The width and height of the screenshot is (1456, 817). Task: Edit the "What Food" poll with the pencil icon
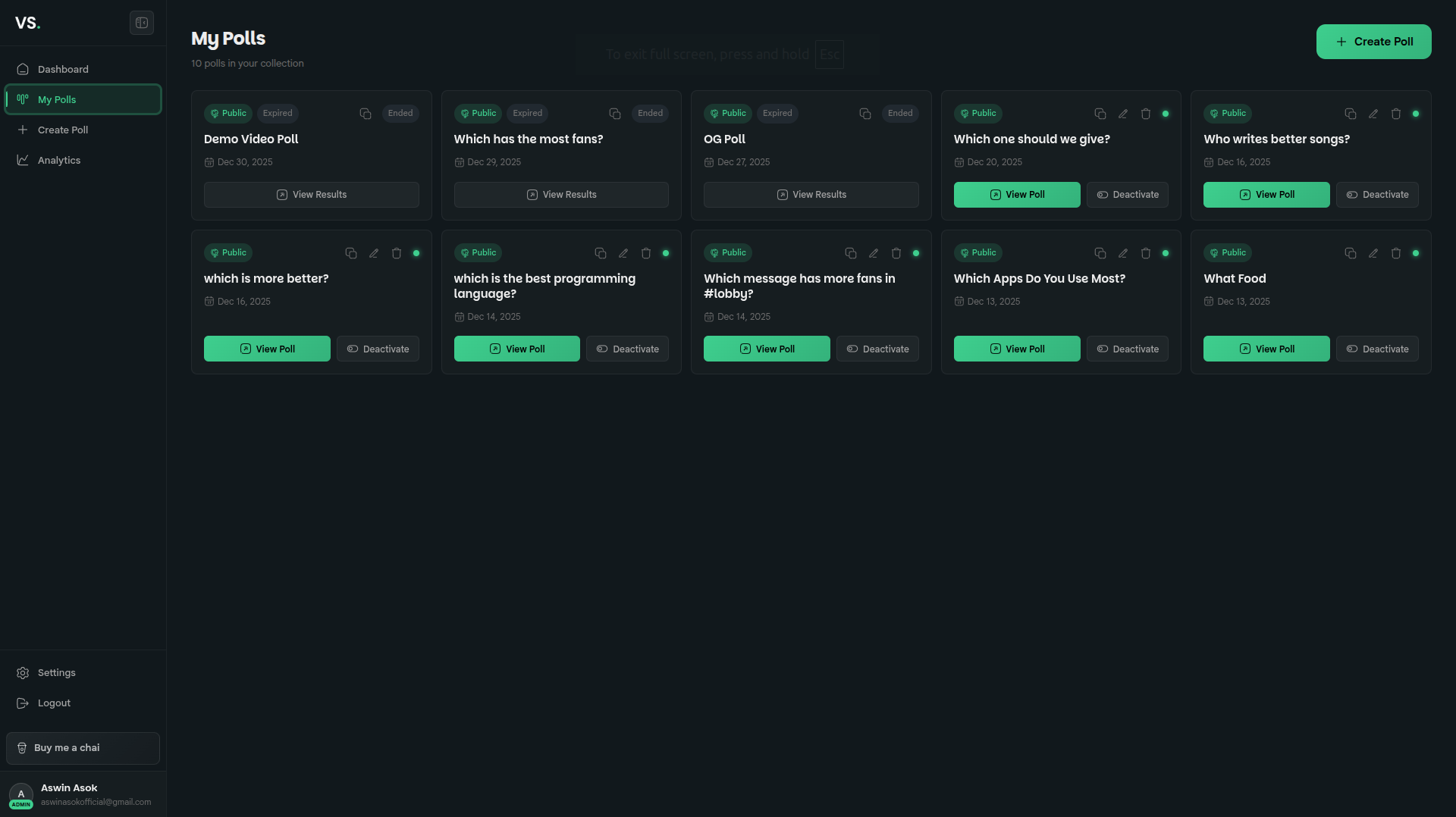pos(1373,253)
